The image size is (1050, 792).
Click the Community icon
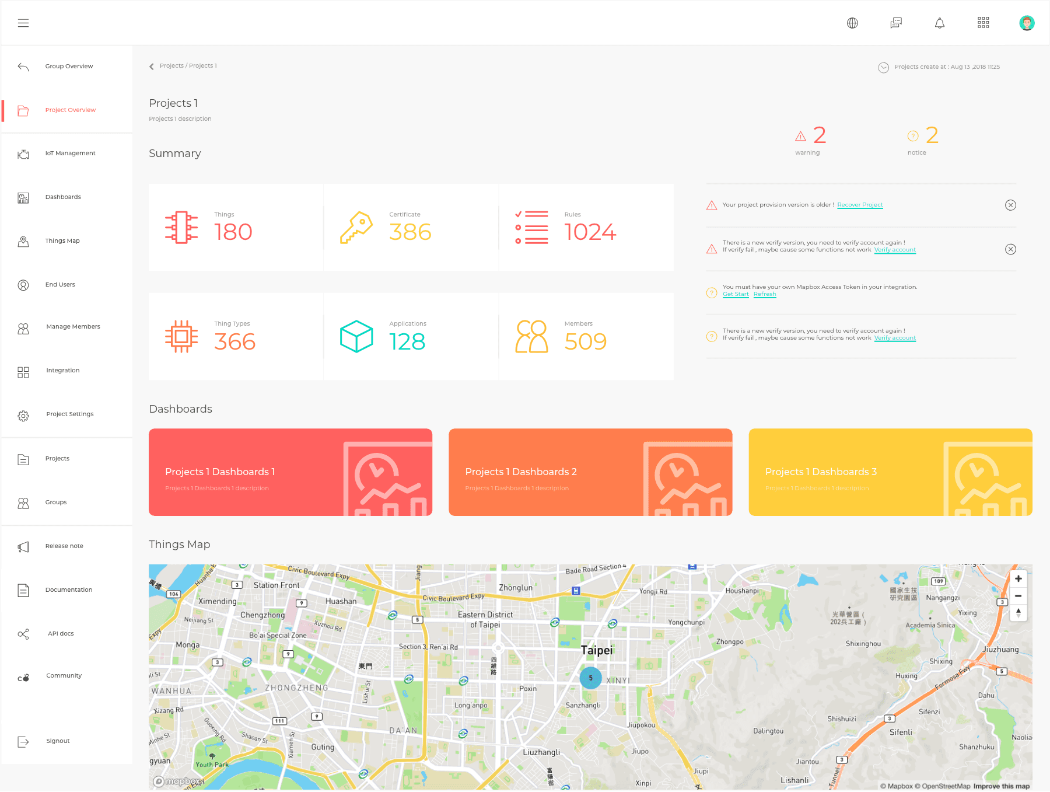[23, 678]
